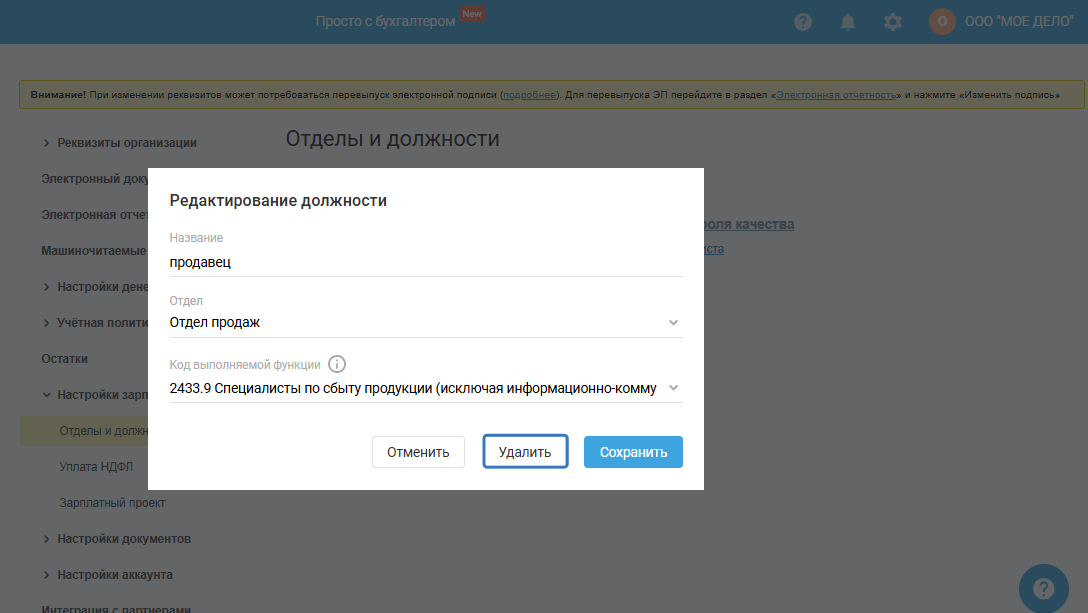Click the Название field containing продавец

[x=426, y=262]
